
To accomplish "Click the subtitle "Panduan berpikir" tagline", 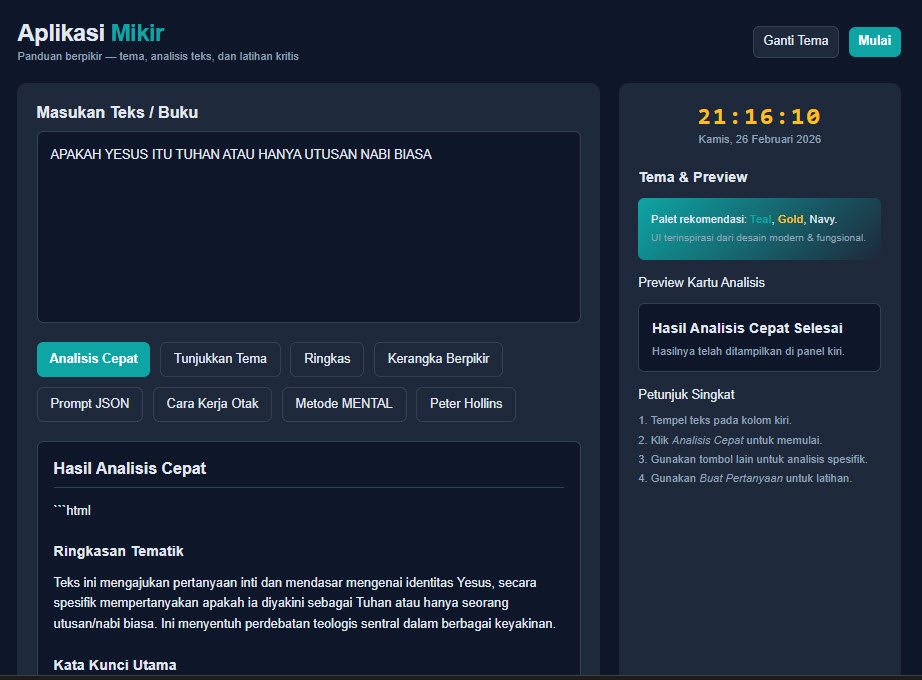I will 158,56.
